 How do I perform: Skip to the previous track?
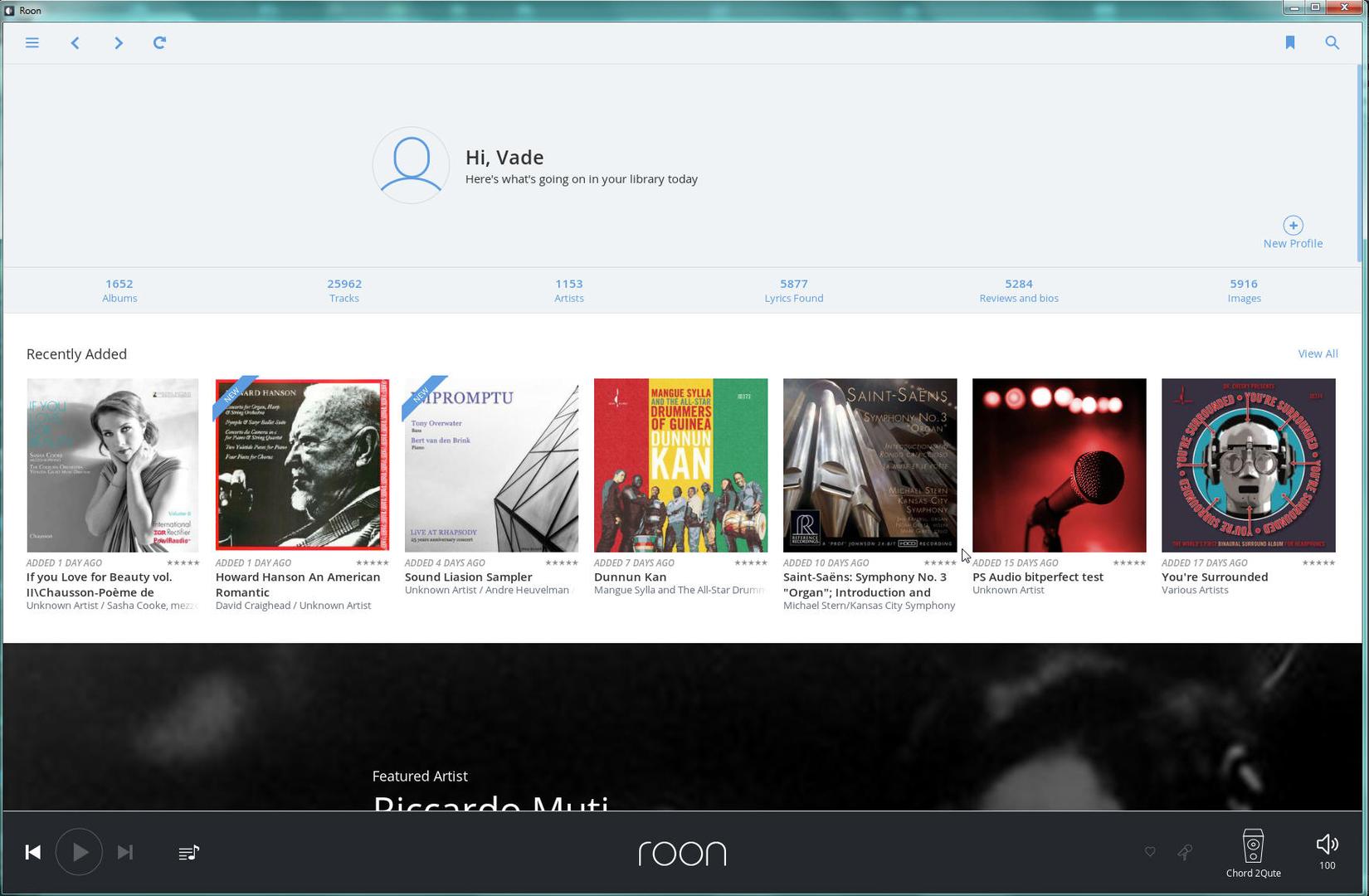click(33, 852)
